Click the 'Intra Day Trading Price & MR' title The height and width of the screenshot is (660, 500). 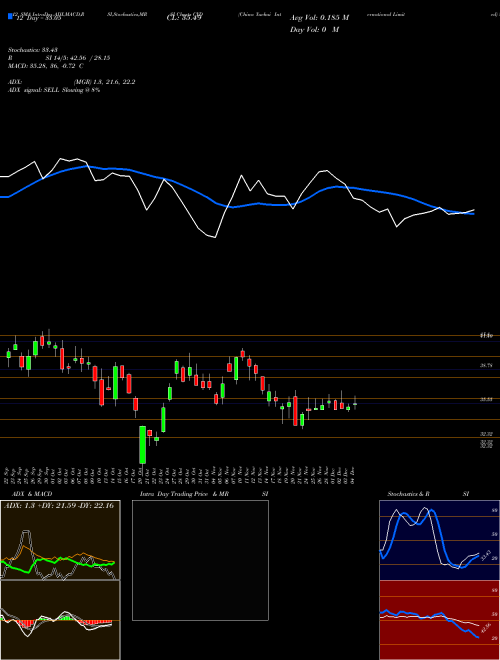click(184, 494)
